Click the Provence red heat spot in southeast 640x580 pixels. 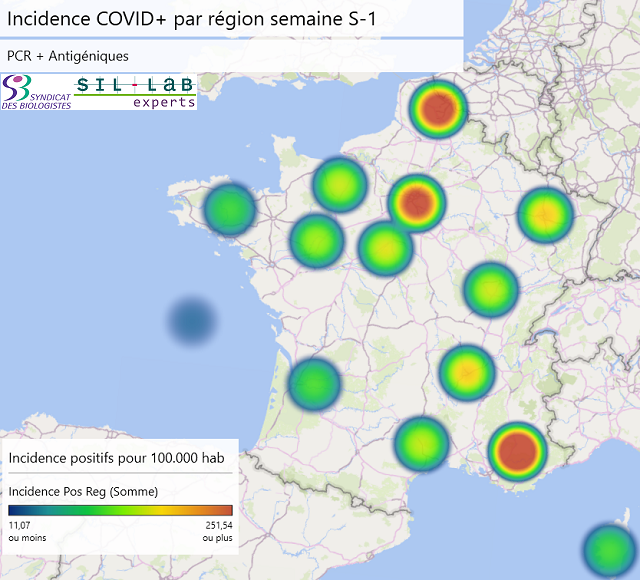517,451
